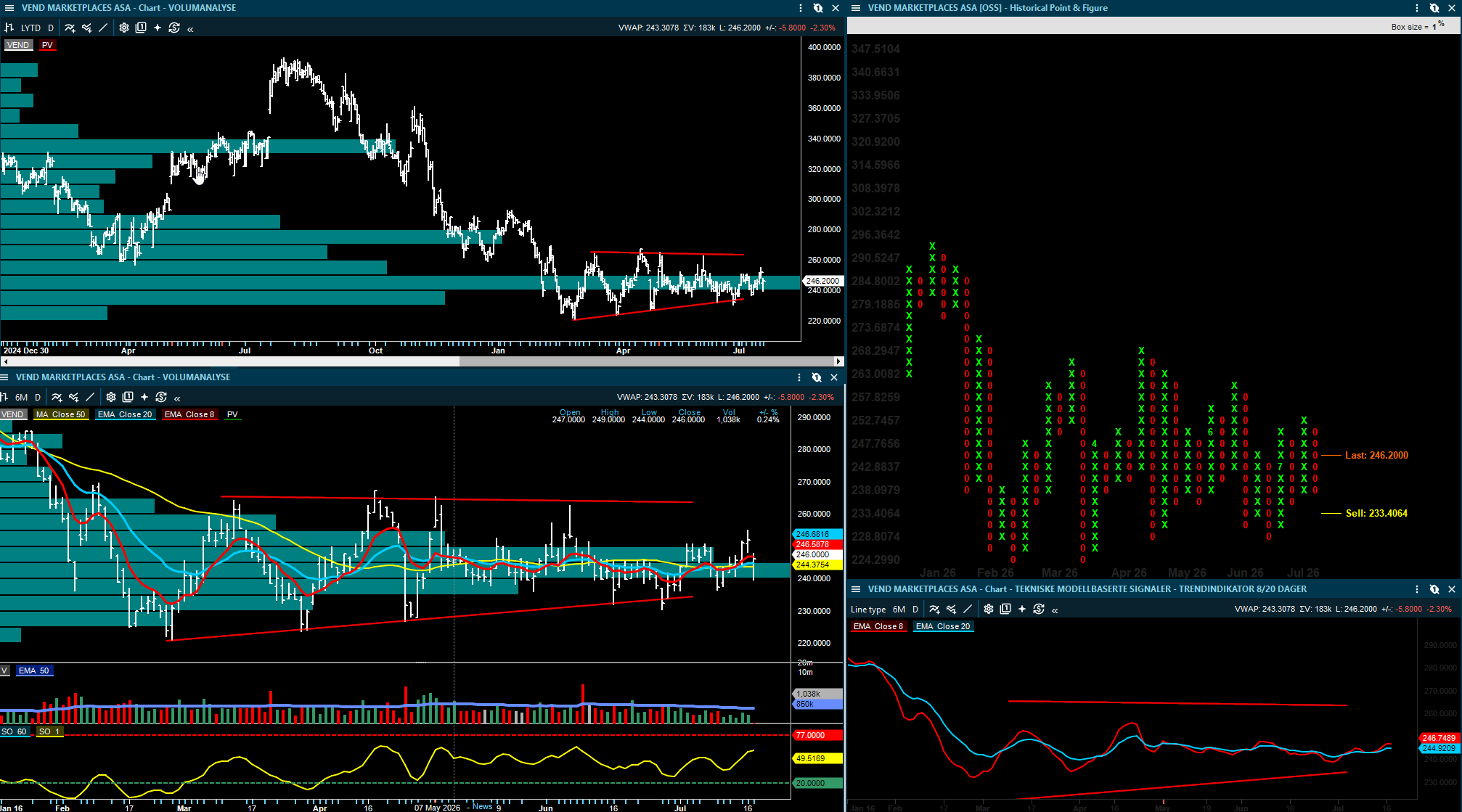1462x812 pixels.
Task: Toggle EMA Close 8 legend in 6M chart
Action: (x=189, y=414)
